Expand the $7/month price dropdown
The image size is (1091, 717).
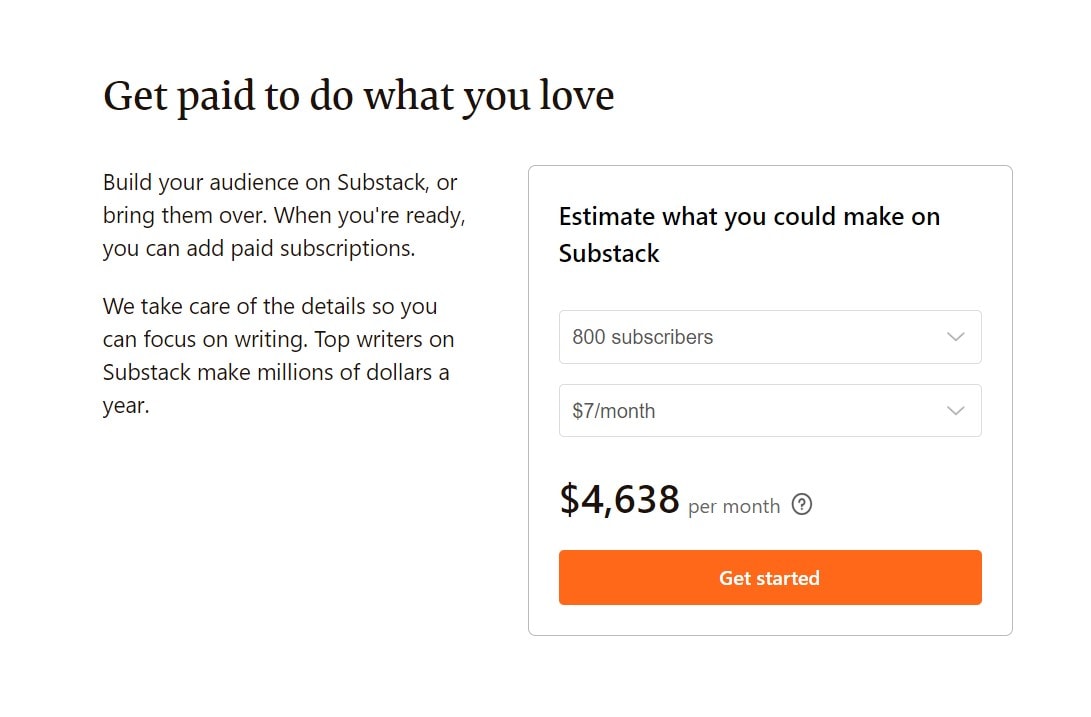(770, 411)
